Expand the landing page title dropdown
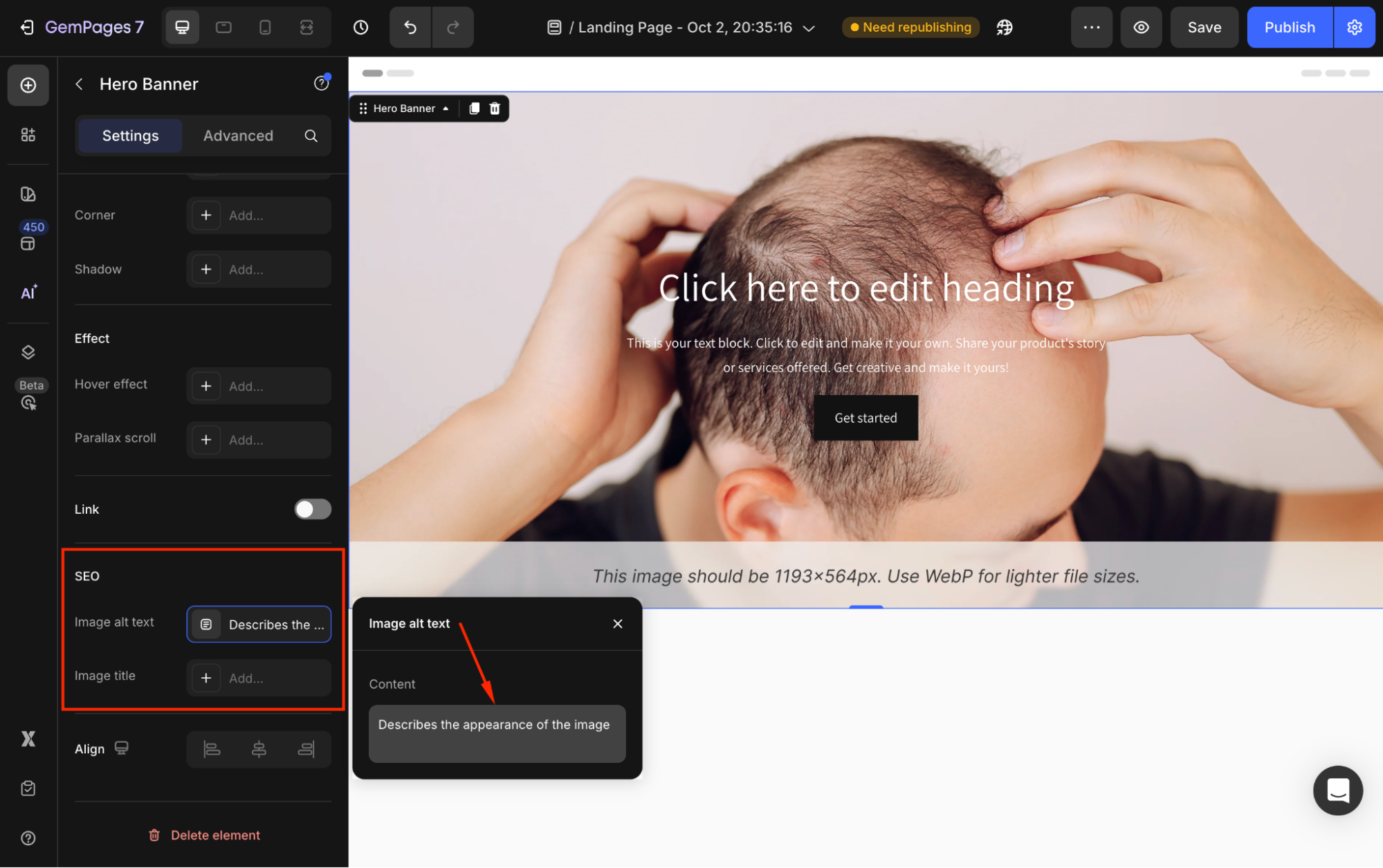 click(808, 28)
